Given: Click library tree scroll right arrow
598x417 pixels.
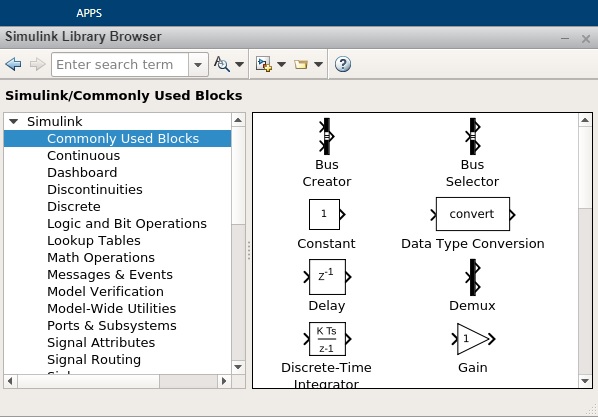Looking at the screenshot, I should [224, 381].
